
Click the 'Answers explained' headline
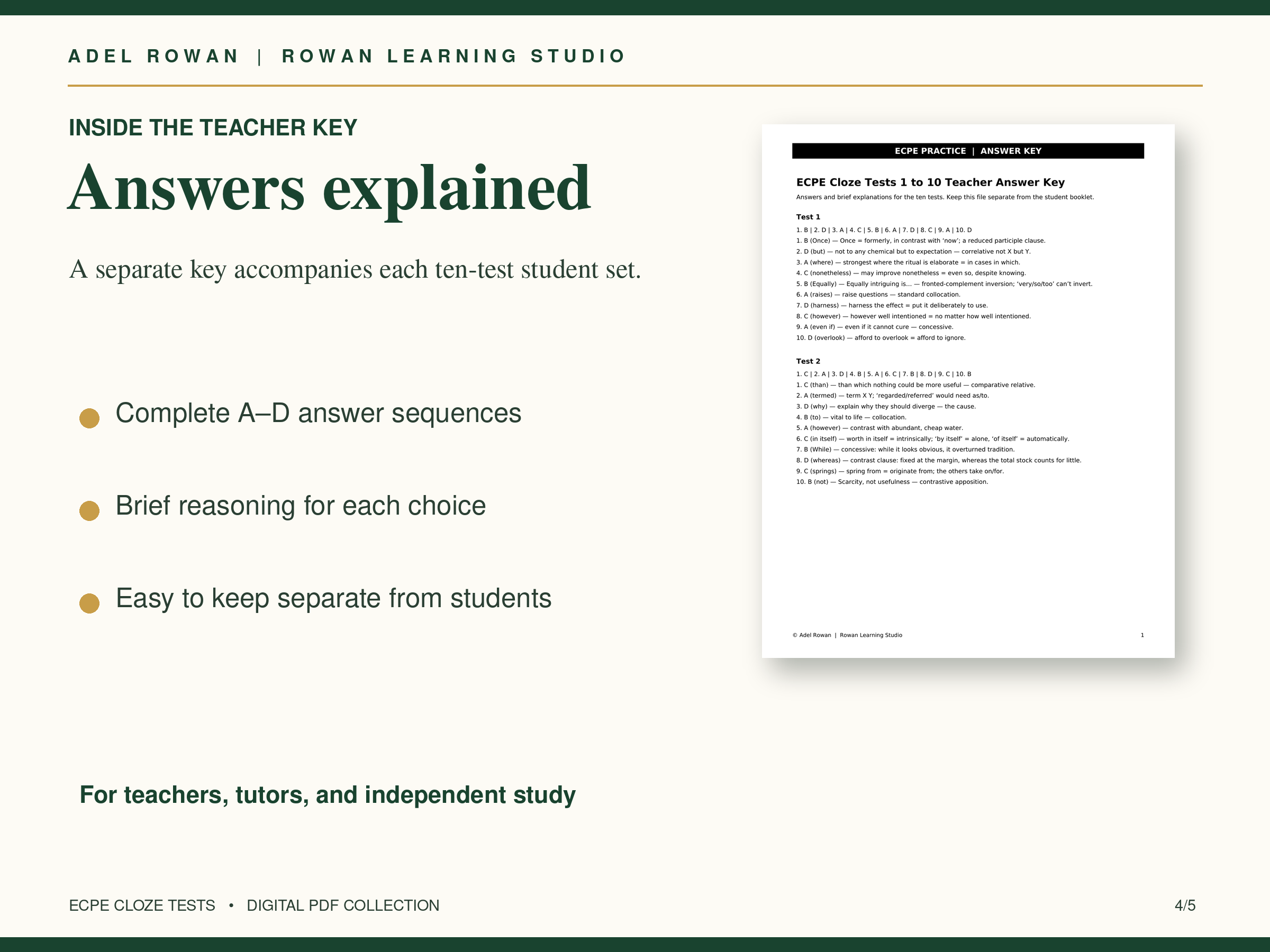[x=329, y=189]
